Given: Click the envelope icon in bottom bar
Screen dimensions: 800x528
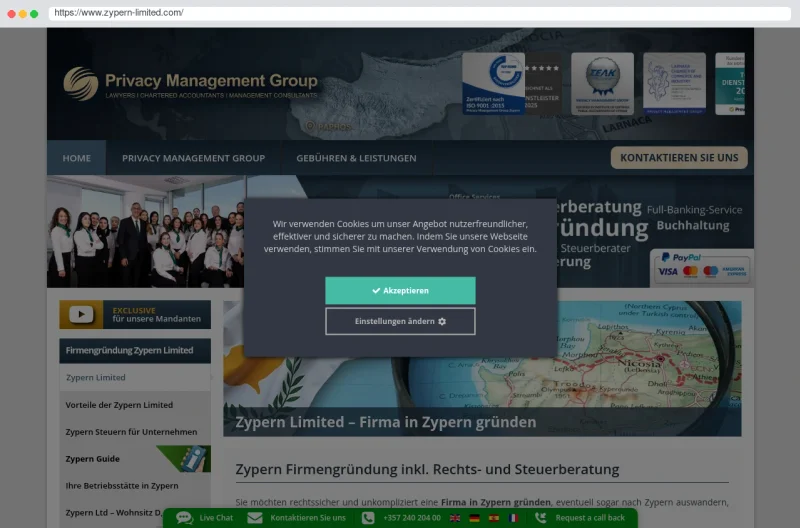Looking at the screenshot, I should tap(255, 518).
